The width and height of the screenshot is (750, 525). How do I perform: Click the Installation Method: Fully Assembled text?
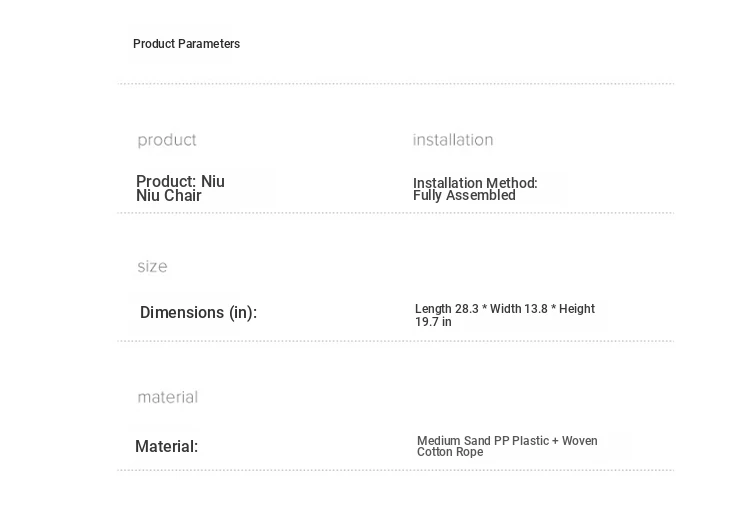point(475,189)
